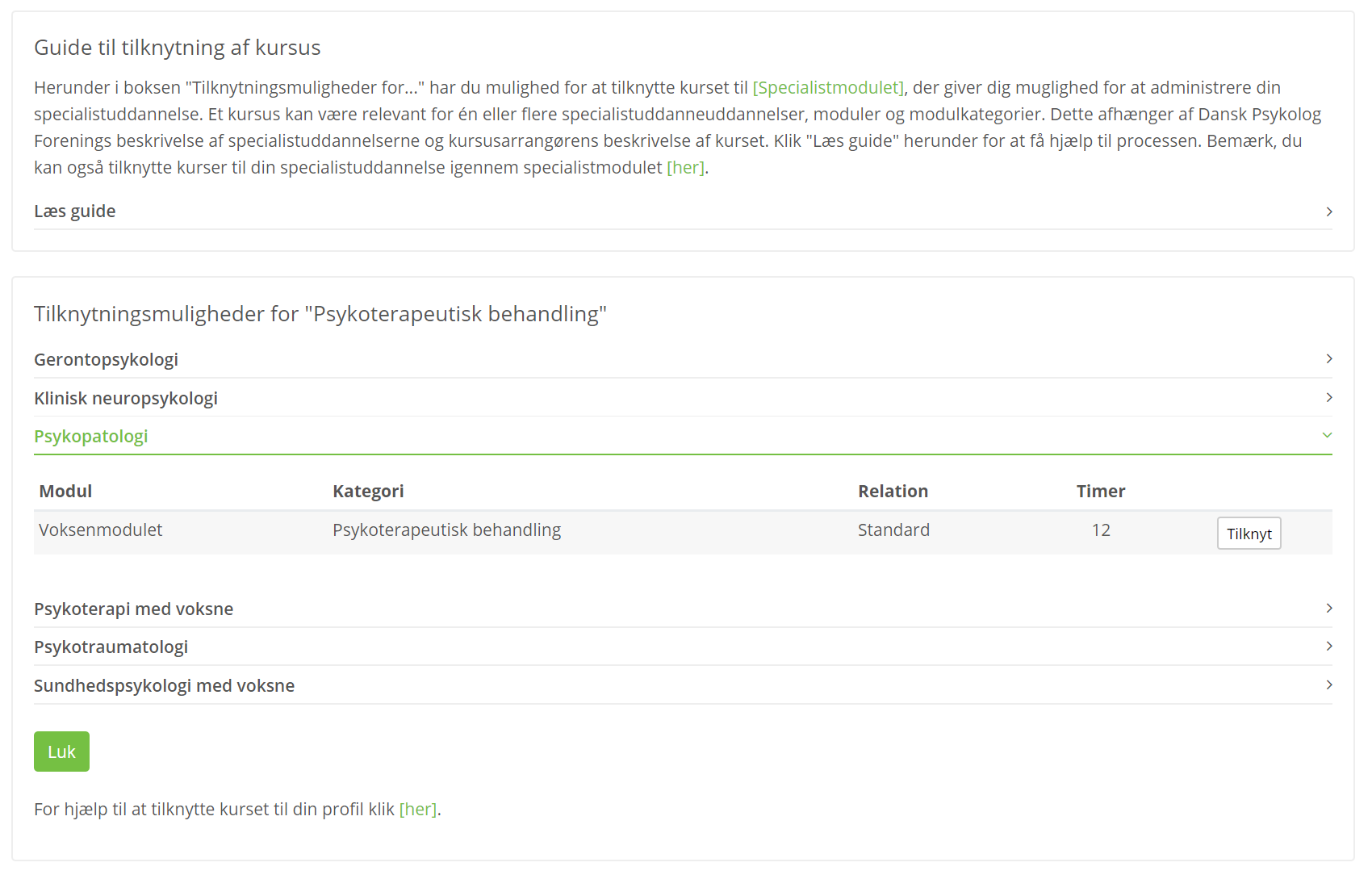1372x875 pixels.
Task: Select the Voksenmodulet table row
Action: (x=683, y=532)
